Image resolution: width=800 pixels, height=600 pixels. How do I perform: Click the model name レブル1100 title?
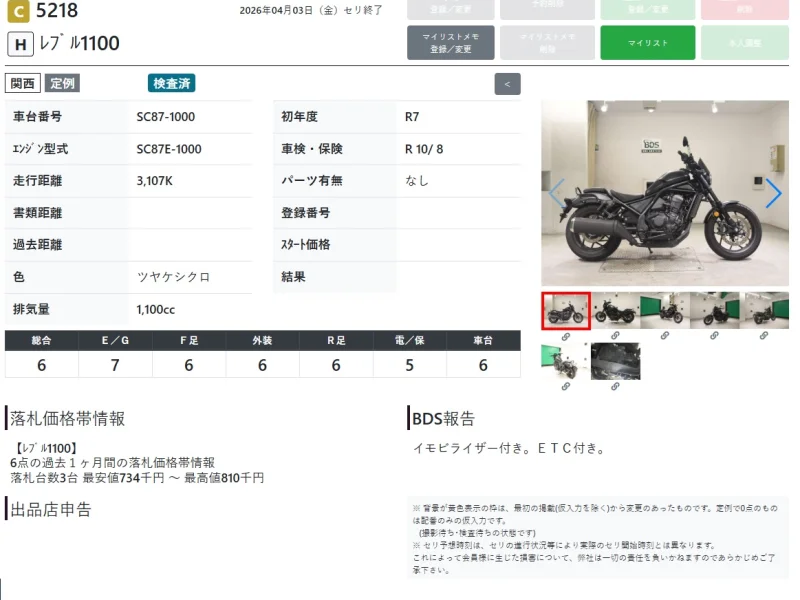[79, 43]
